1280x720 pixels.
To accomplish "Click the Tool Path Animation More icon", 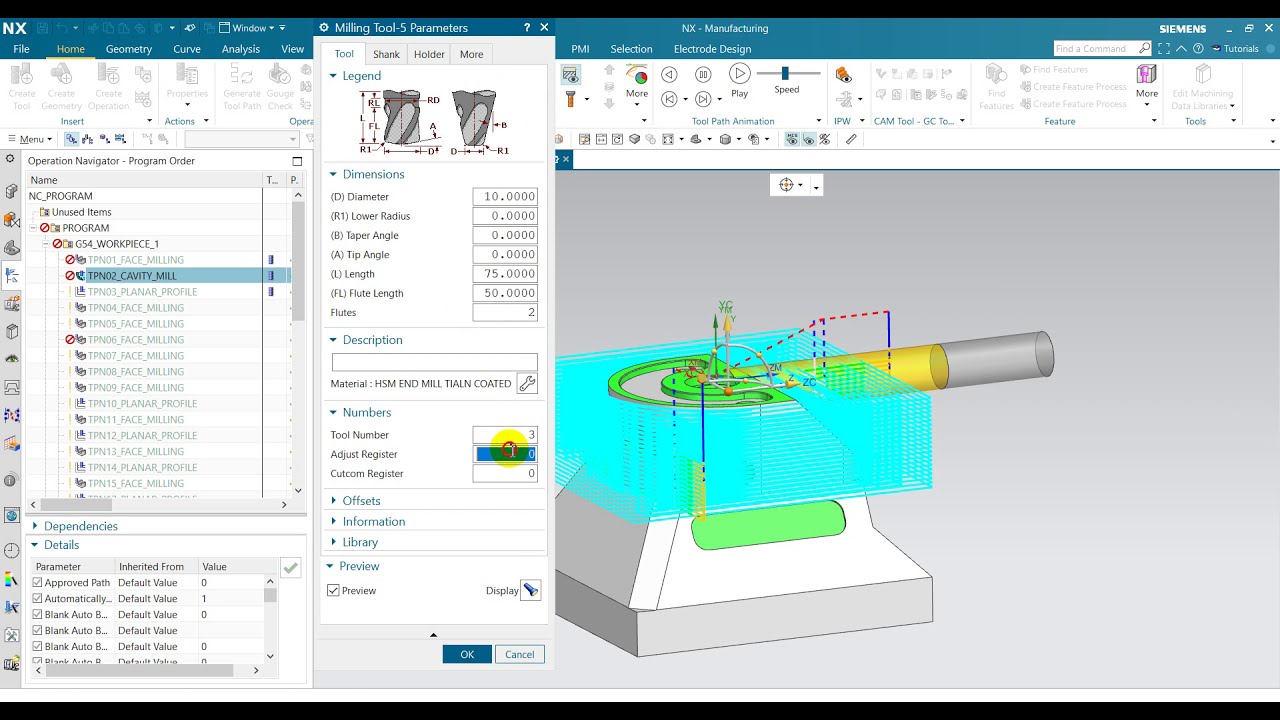I will pyautogui.click(x=637, y=81).
